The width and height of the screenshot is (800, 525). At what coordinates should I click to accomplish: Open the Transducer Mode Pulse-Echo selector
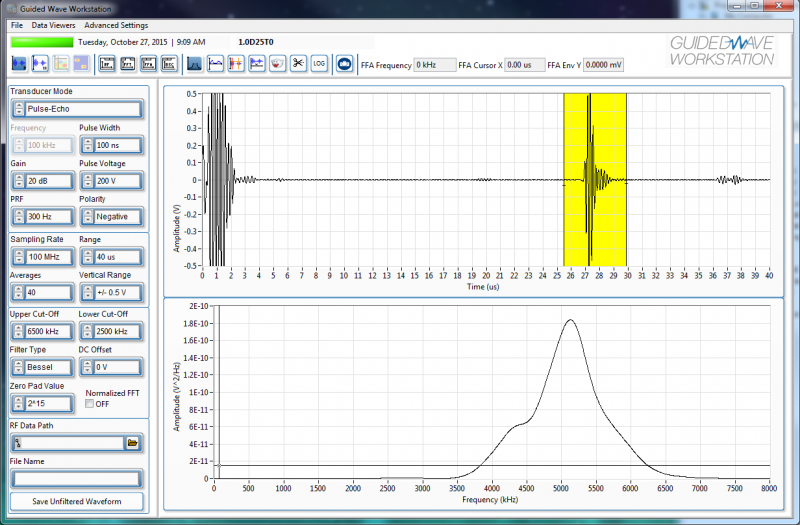[x=77, y=108]
